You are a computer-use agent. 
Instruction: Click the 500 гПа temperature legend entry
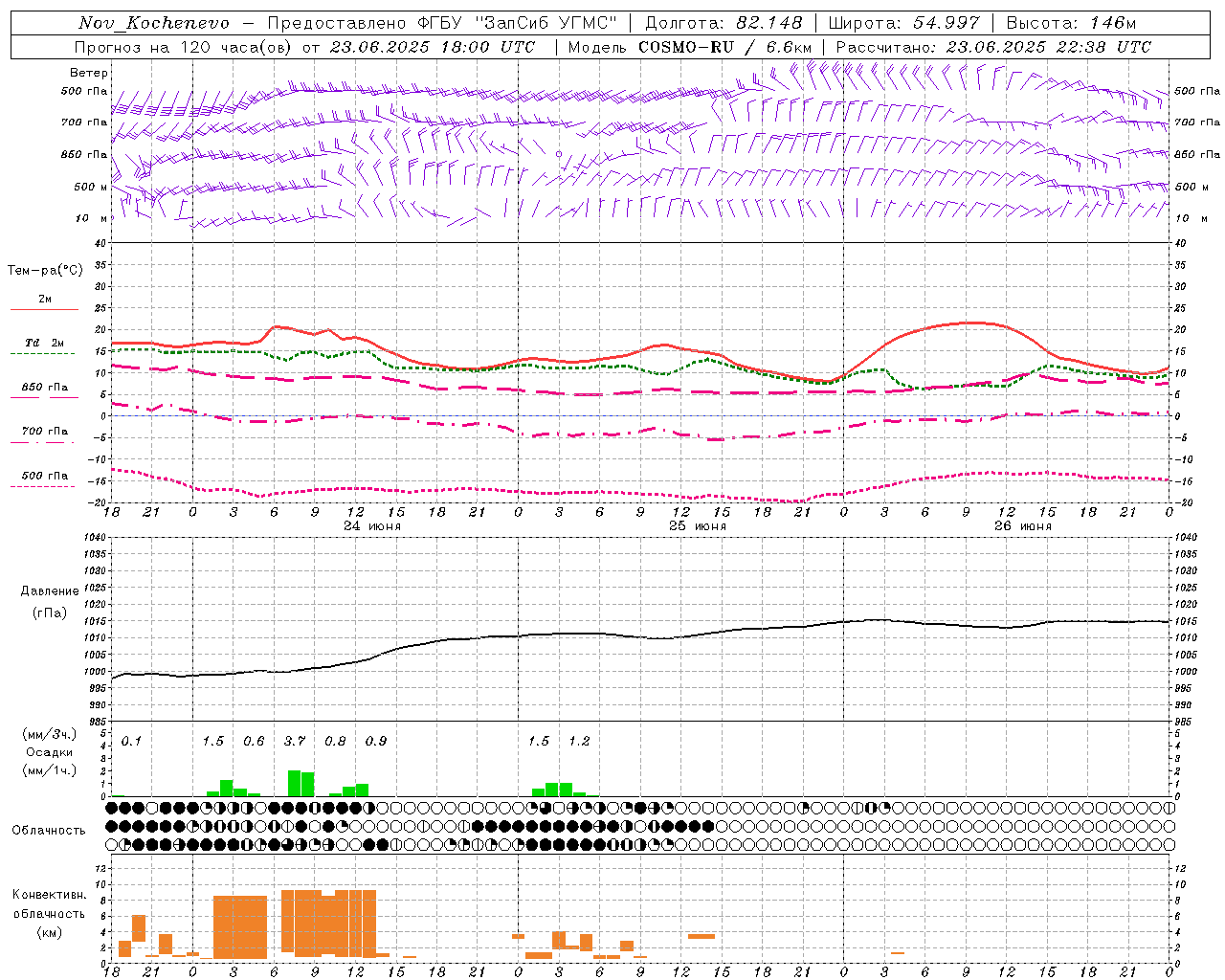pos(44,476)
